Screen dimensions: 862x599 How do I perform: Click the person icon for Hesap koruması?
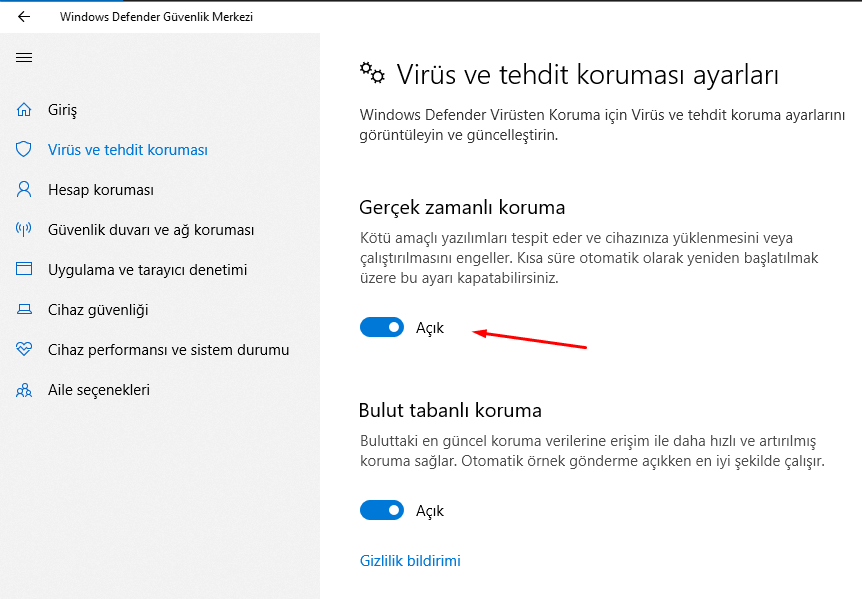tap(24, 190)
